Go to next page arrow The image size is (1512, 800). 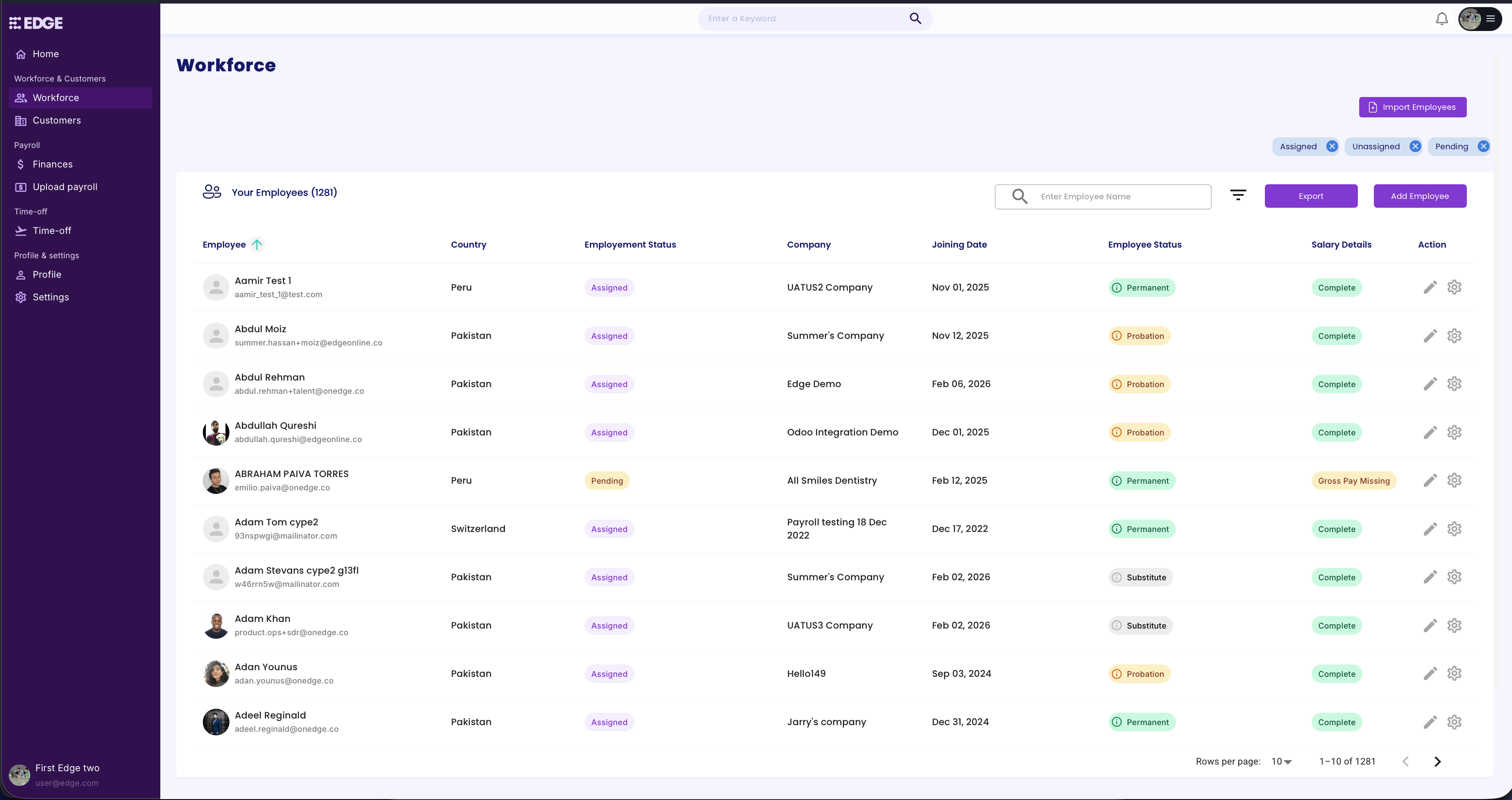(1438, 761)
